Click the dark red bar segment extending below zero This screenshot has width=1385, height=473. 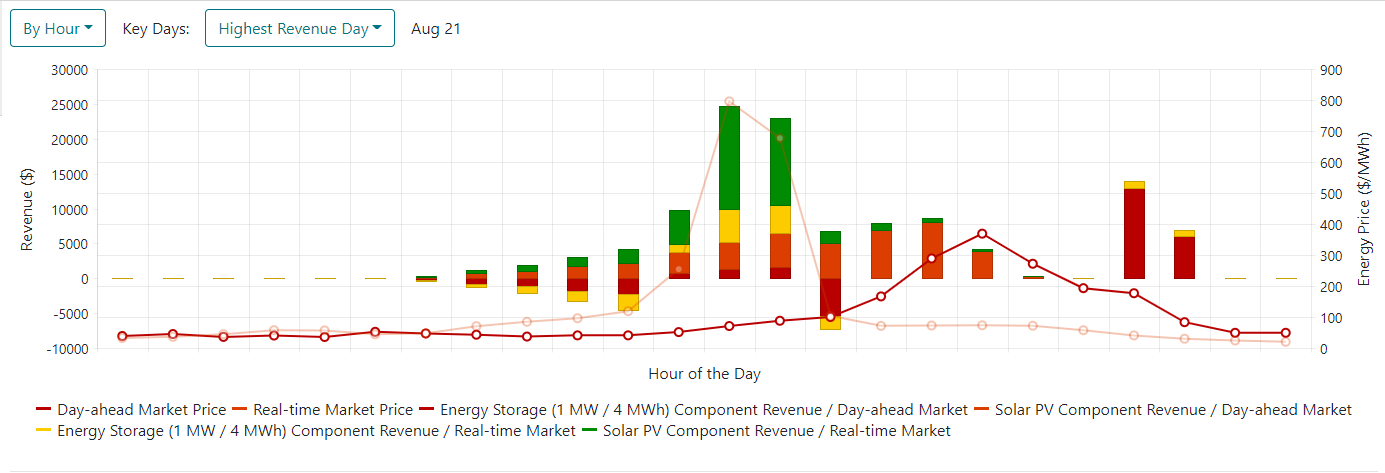coord(830,297)
